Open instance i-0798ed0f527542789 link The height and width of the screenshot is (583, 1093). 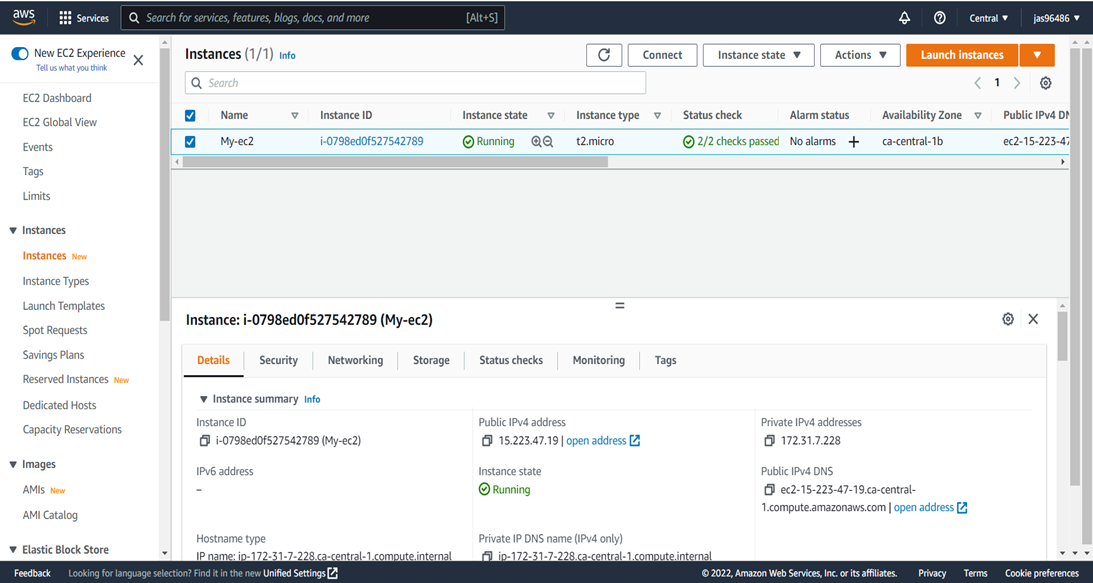372,142
